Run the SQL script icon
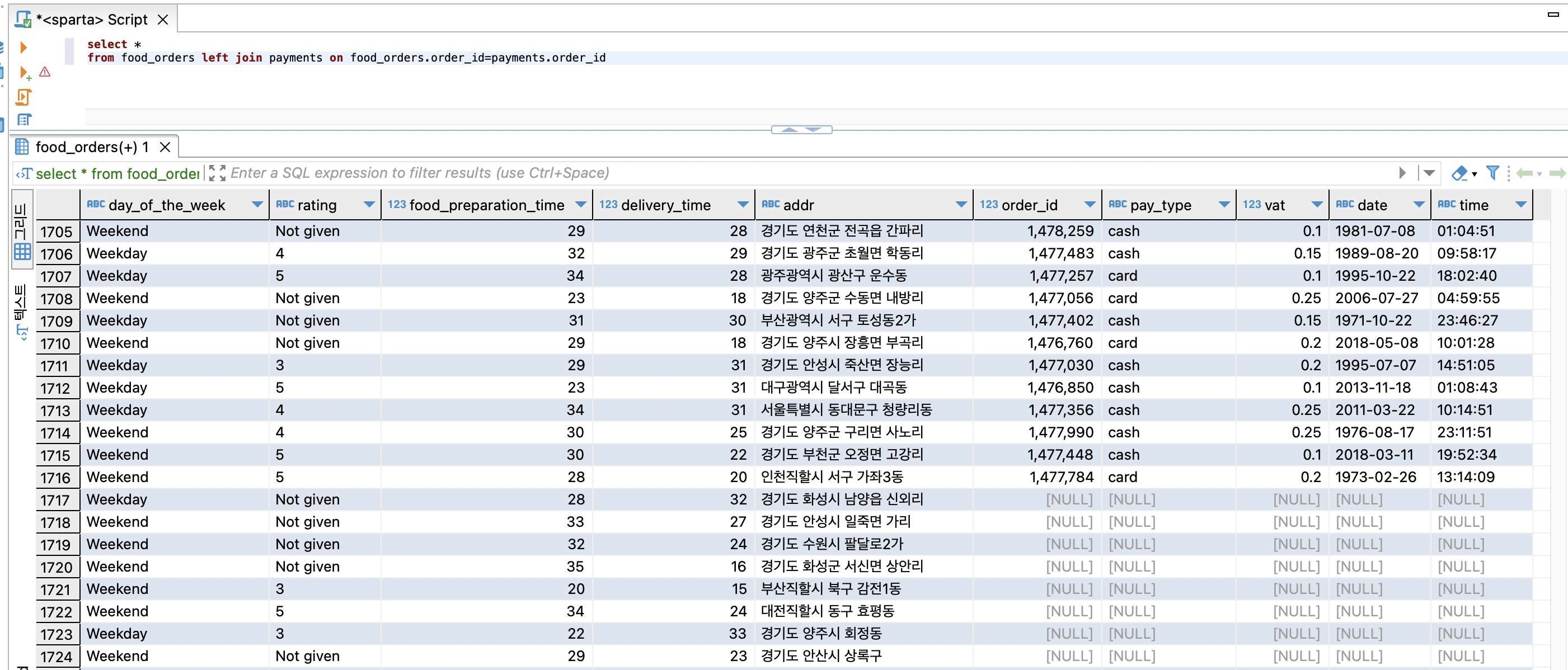The height and width of the screenshot is (670, 1568). 23,97
